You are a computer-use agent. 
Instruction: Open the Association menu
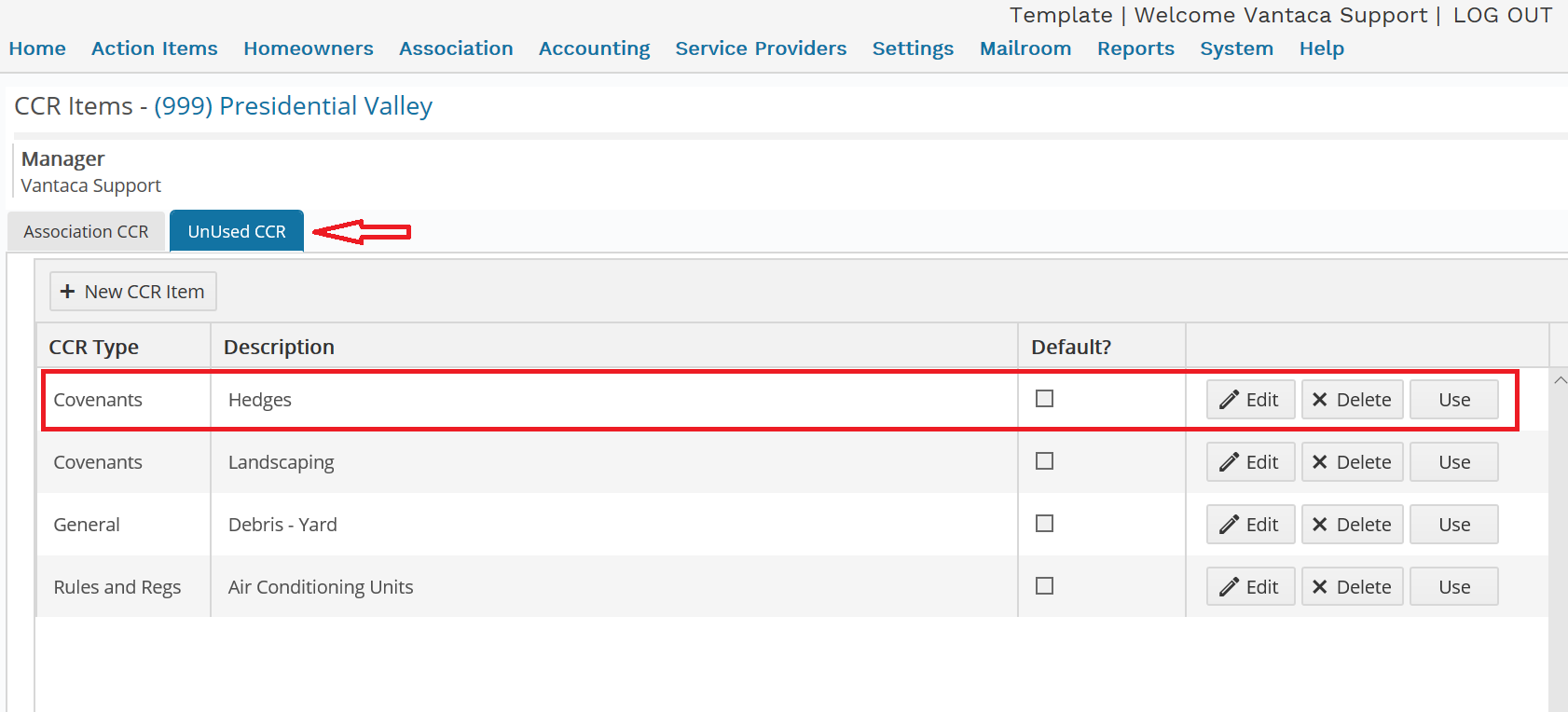[456, 48]
